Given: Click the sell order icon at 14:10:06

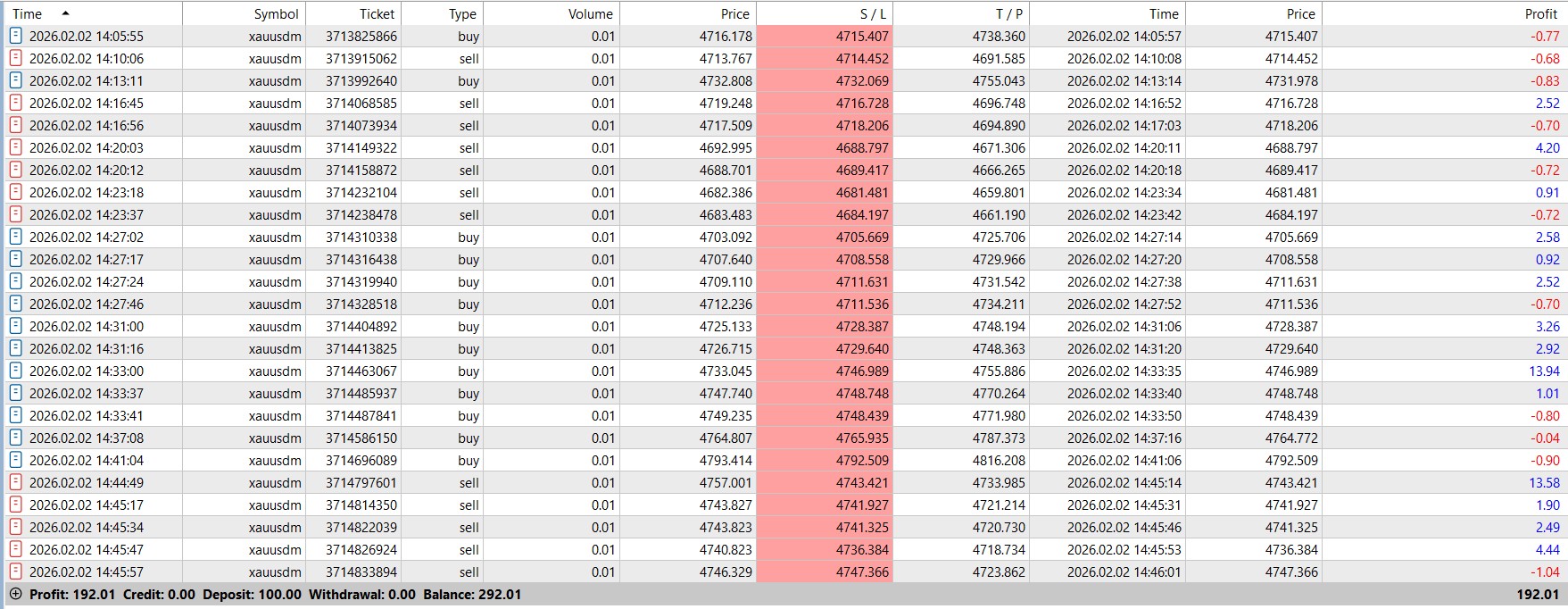Looking at the screenshot, I should 15,58.
